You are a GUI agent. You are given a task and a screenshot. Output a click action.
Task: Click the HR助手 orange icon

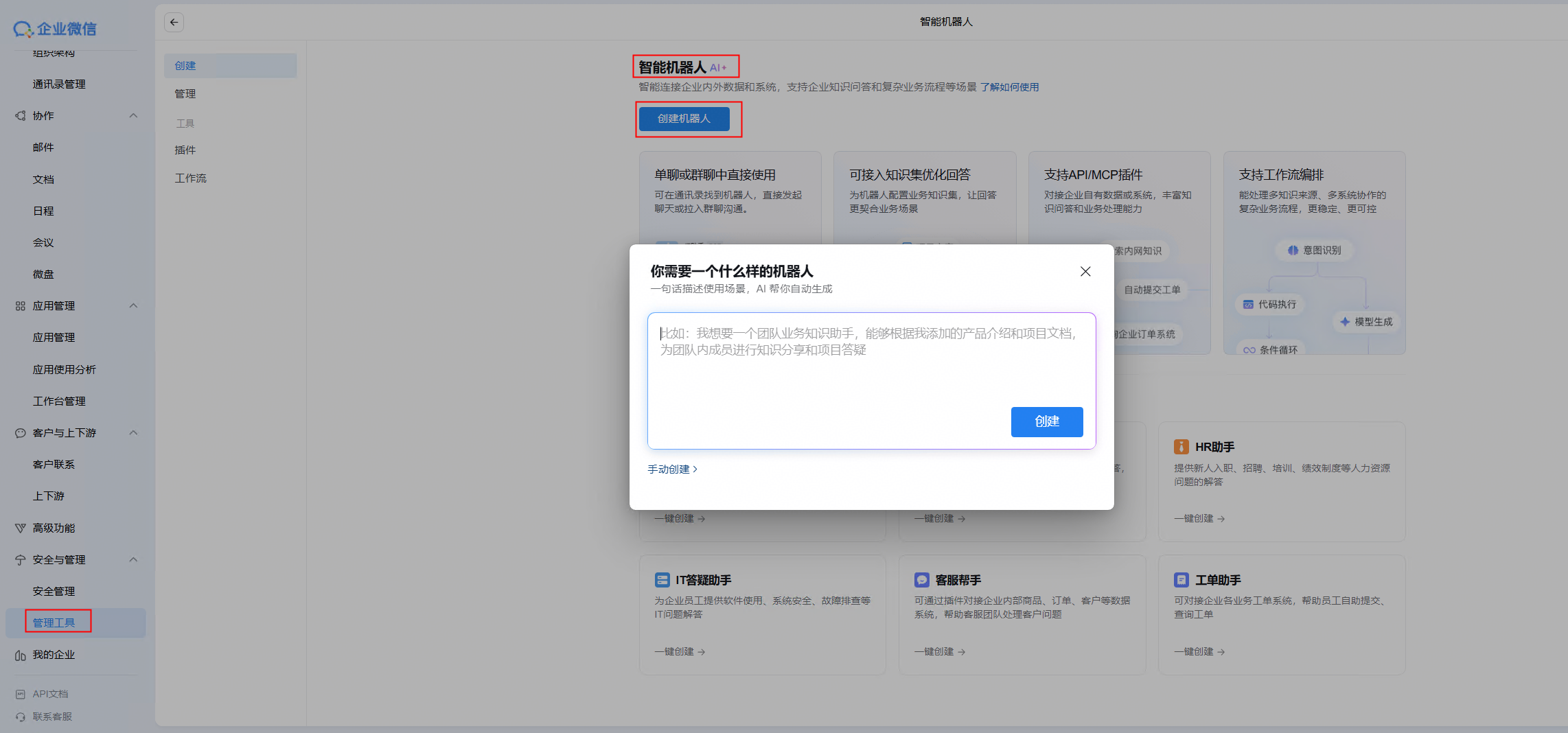[1181, 447]
